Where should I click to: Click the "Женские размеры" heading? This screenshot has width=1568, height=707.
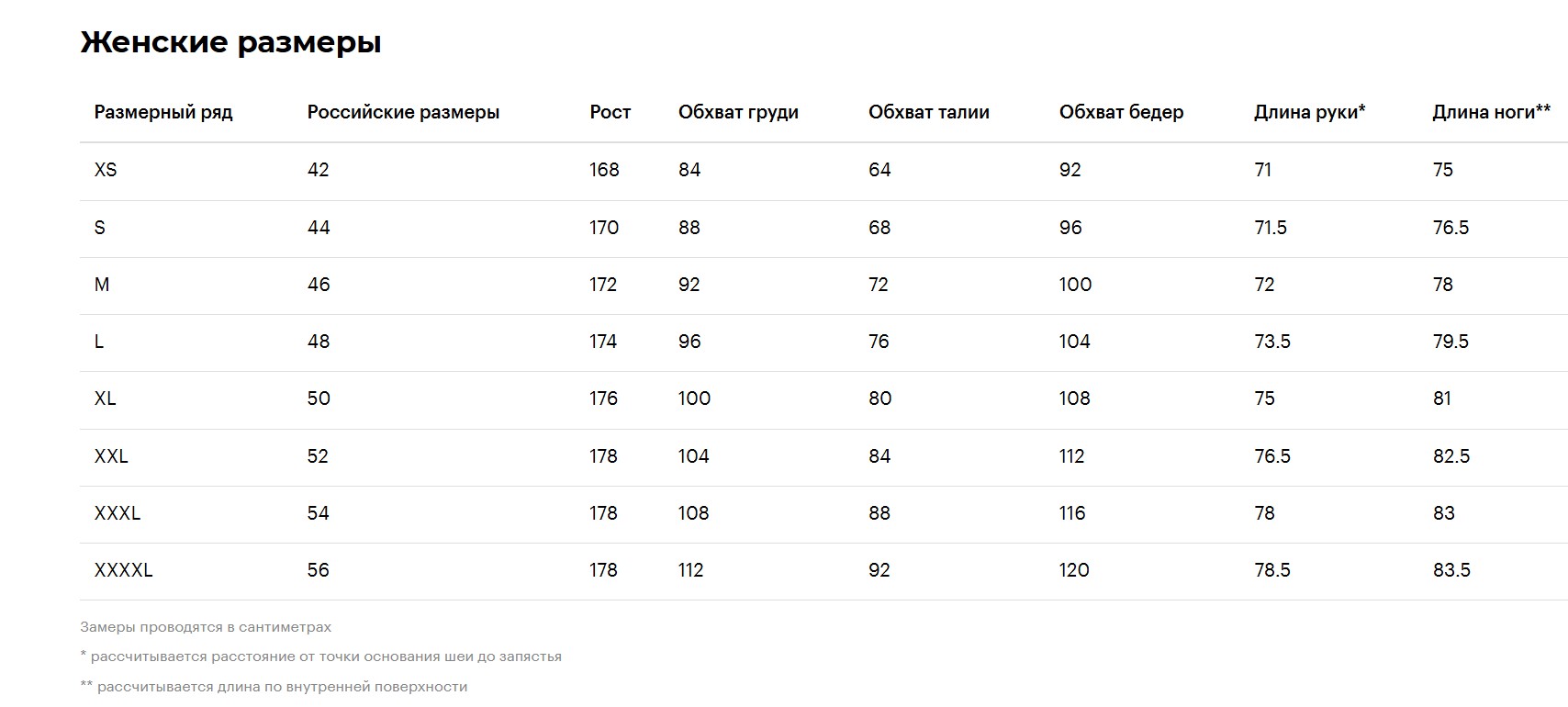pyautogui.click(x=230, y=42)
